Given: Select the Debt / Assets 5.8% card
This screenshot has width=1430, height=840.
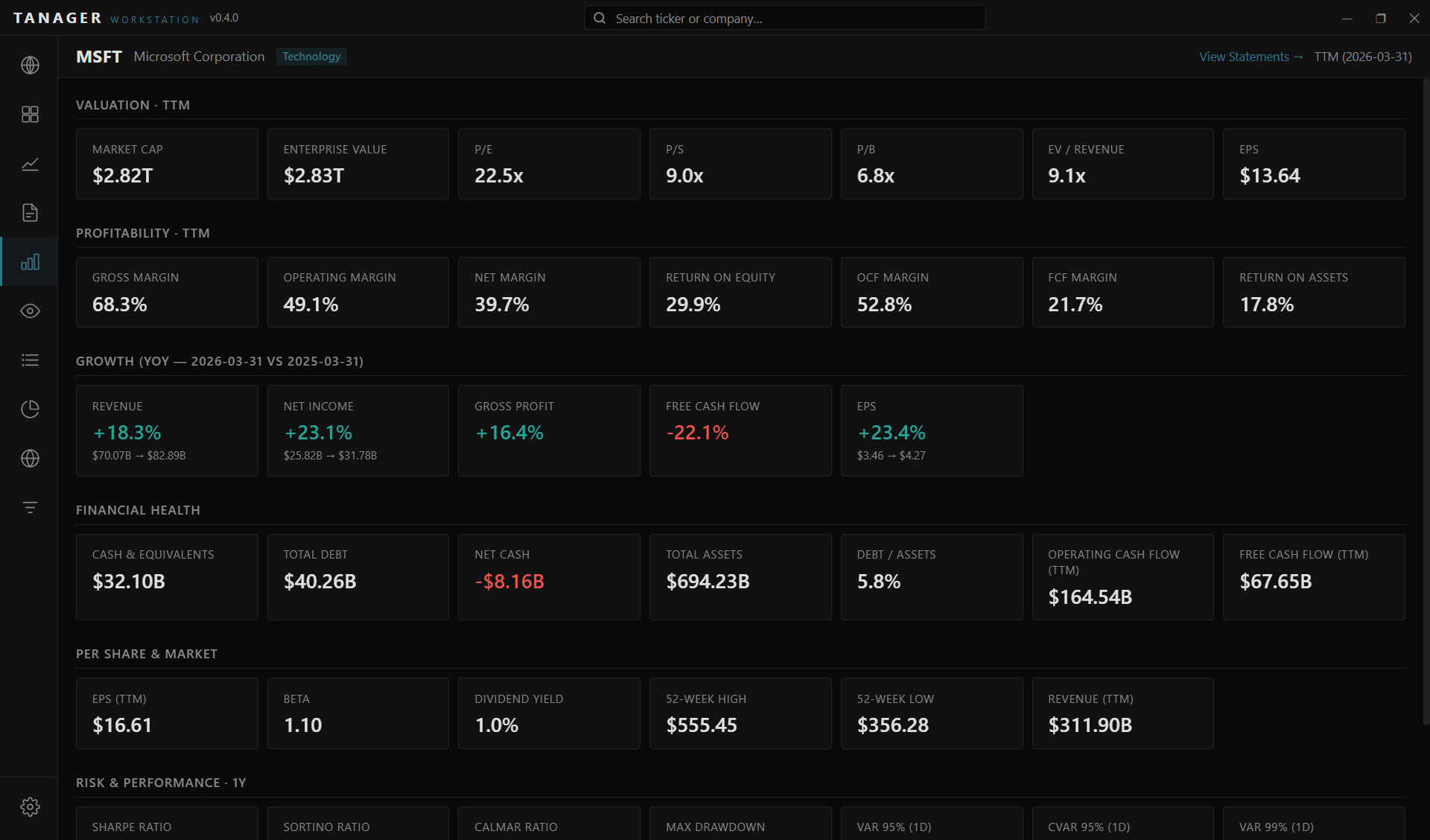Looking at the screenshot, I should [x=932, y=577].
